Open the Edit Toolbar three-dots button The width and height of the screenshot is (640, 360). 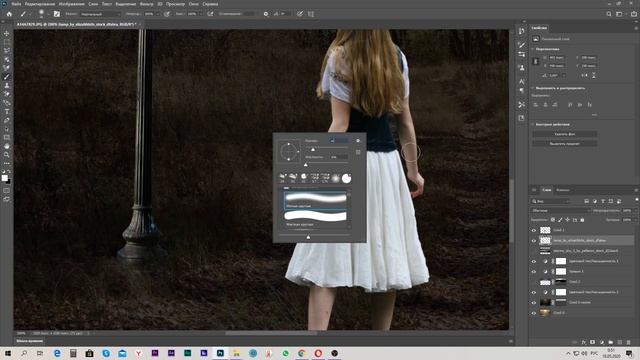point(7,163)
